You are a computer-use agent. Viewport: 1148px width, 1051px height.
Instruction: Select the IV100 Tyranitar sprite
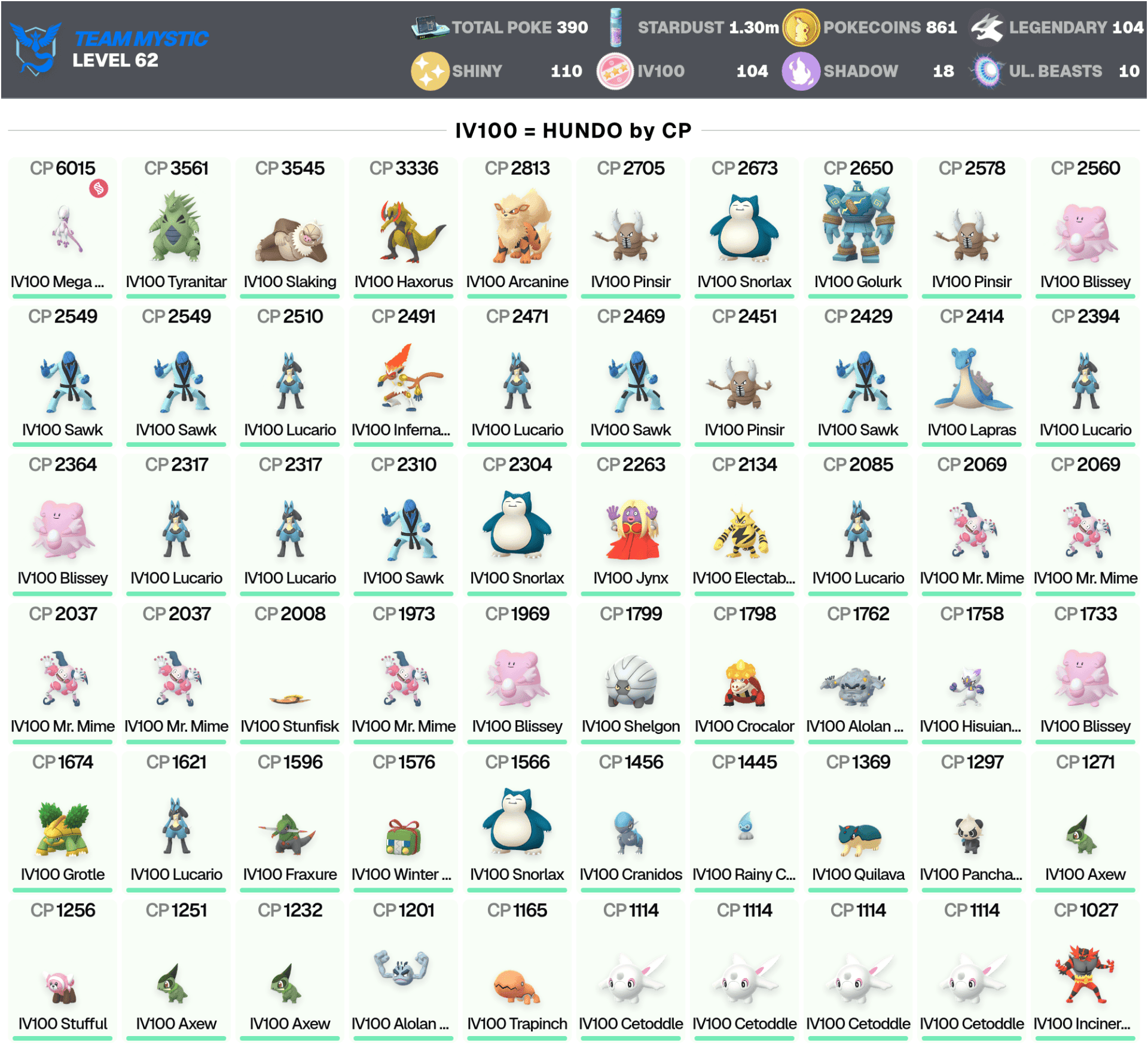(176, 226)
